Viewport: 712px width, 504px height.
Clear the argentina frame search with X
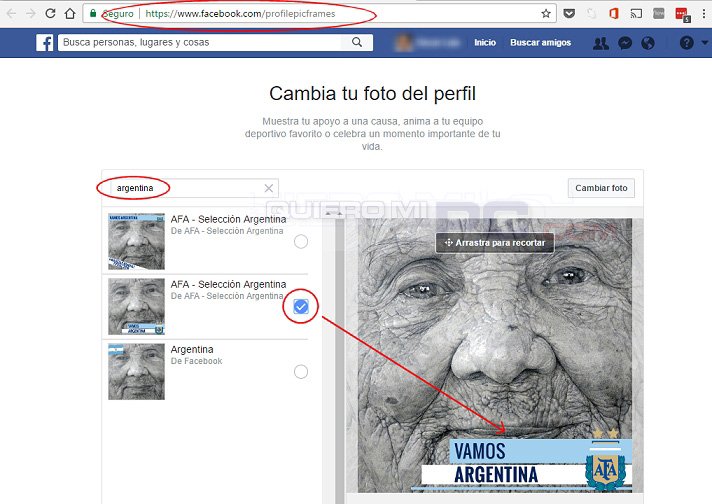point(269,188)
